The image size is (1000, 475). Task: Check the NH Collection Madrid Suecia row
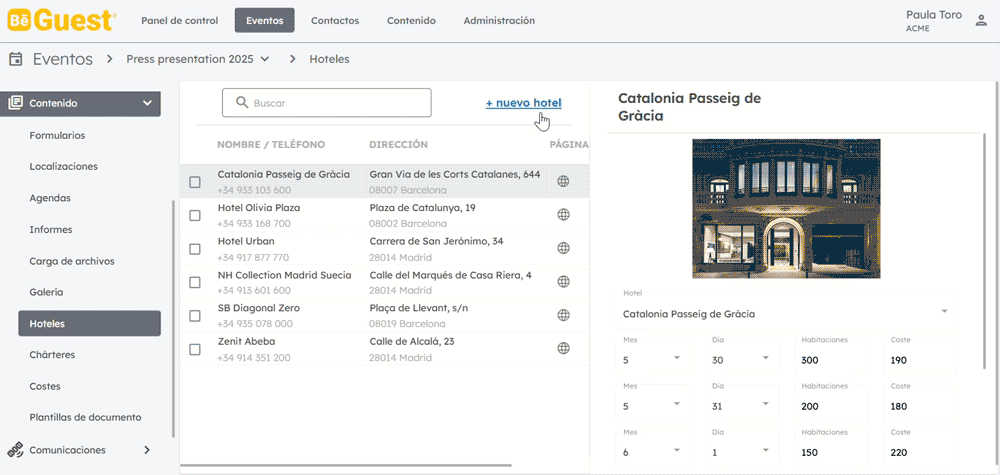coord(195,282)
